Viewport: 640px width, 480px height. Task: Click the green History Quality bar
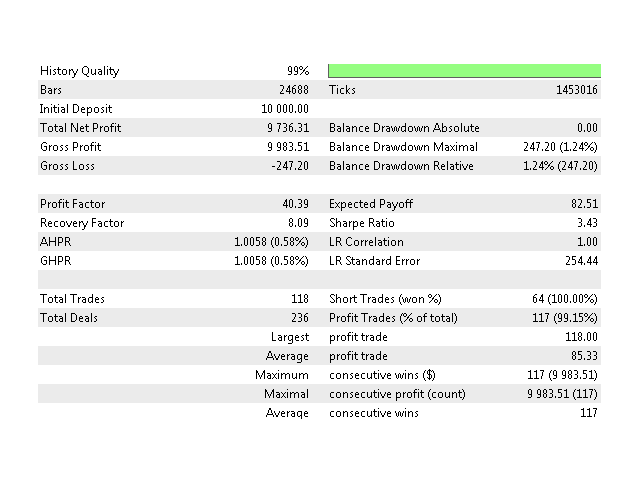click(464, 71)
